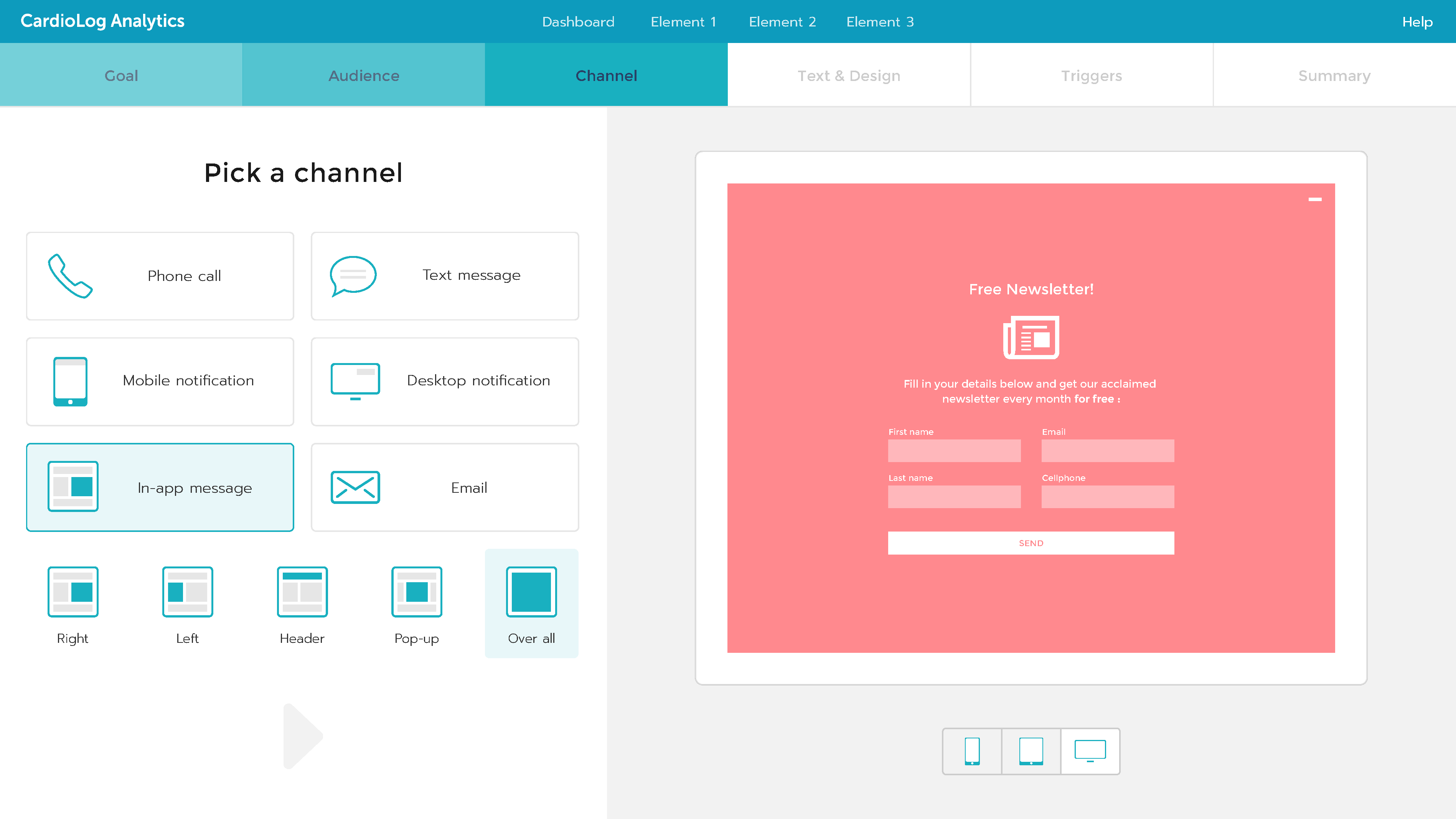Select the Pop-up placement layout icon
The width and height of the screenshot is (1456, 819).
coord(417,592)
